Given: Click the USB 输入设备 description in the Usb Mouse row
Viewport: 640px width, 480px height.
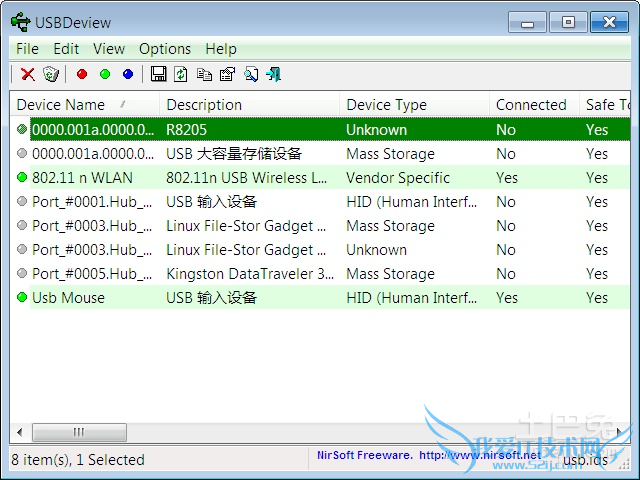Looking at the screenshot, I should click(x=211, y=298).
